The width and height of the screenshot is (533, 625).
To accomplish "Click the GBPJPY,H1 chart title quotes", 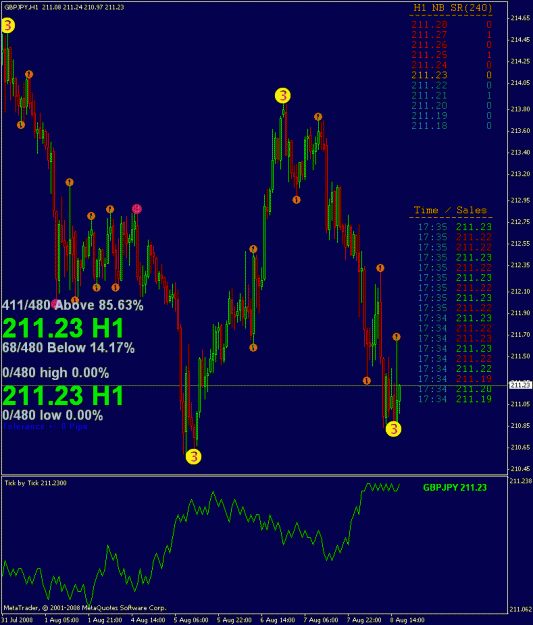I will pos(64,7).
